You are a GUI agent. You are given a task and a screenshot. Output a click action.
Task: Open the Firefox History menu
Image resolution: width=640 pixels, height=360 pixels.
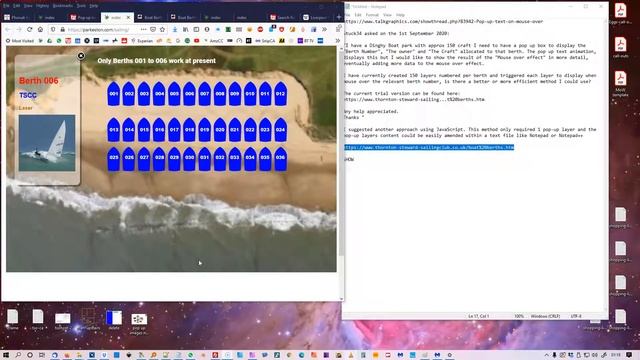(42, 6)
